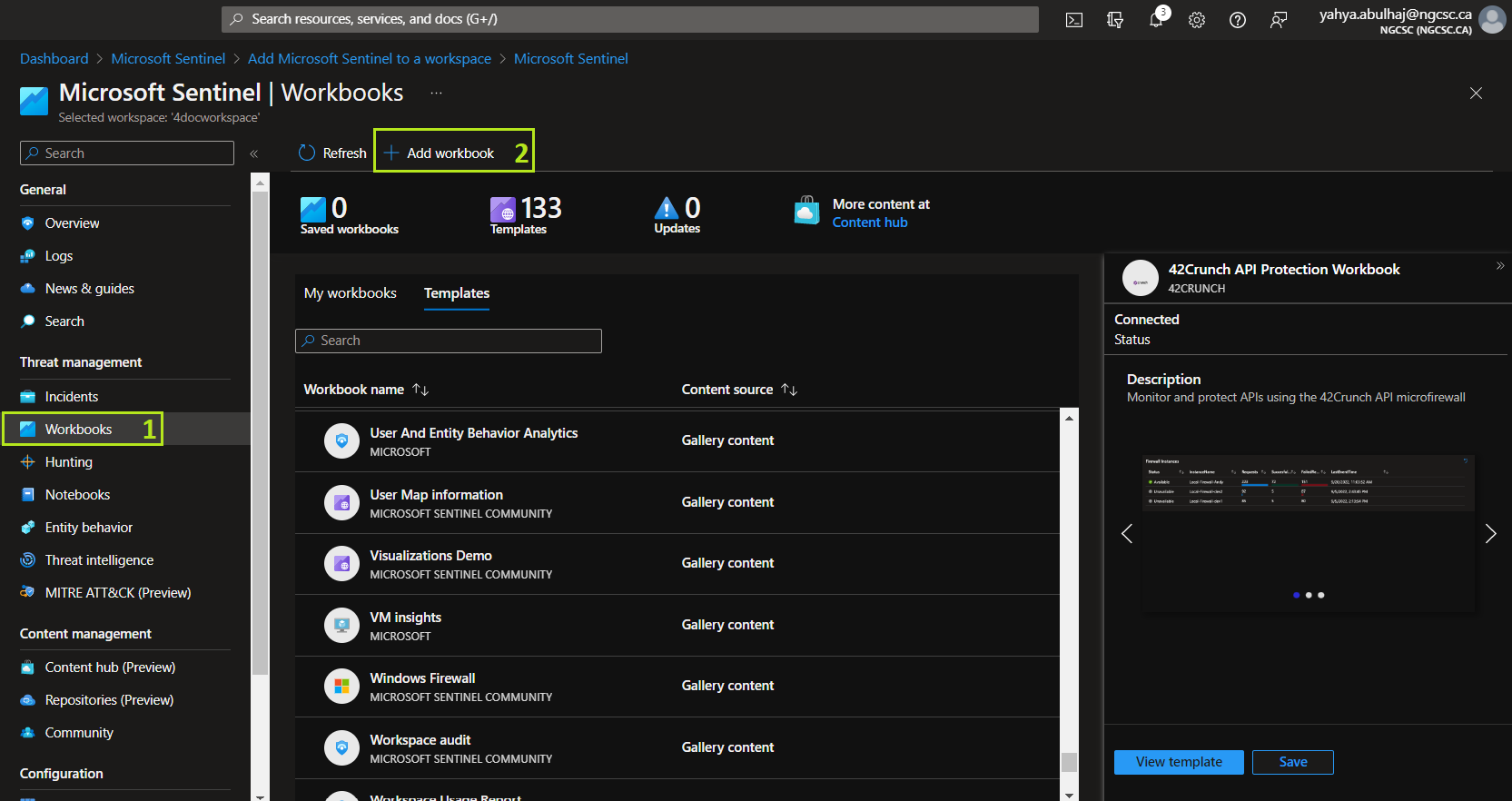Click the global search resources box

(630, 19)
